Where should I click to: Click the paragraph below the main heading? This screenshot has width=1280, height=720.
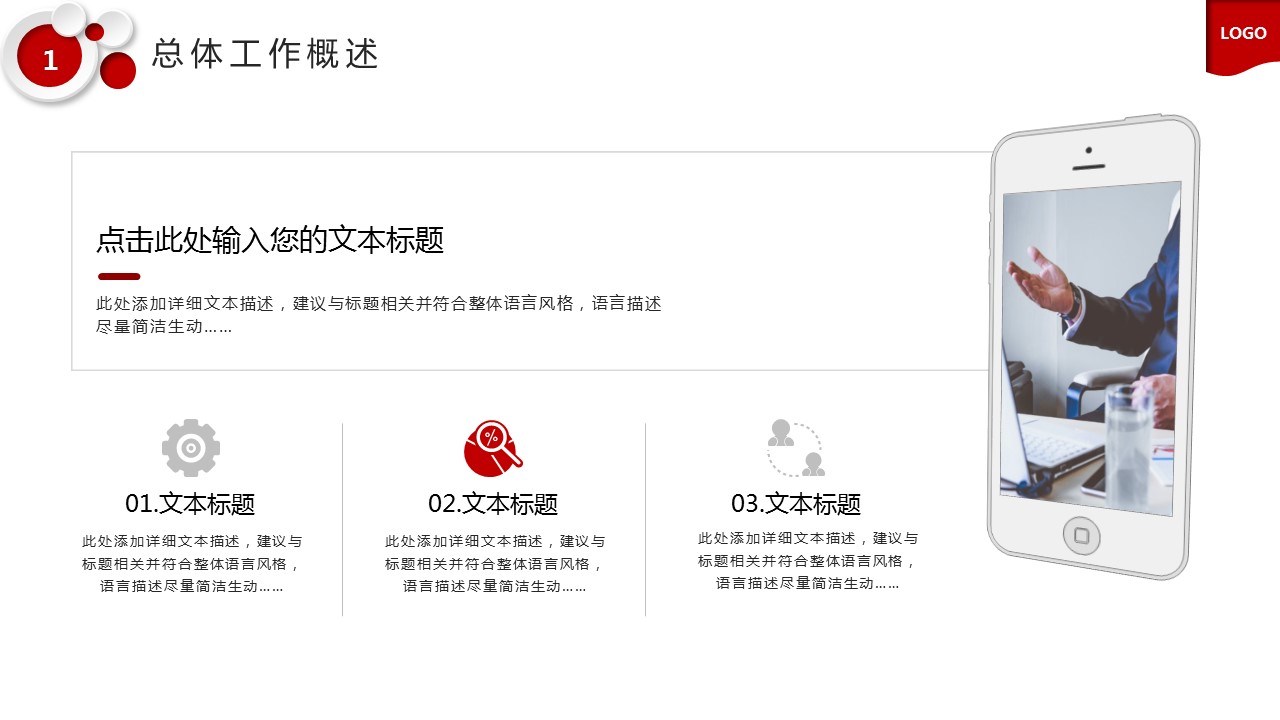coord(379,315)
